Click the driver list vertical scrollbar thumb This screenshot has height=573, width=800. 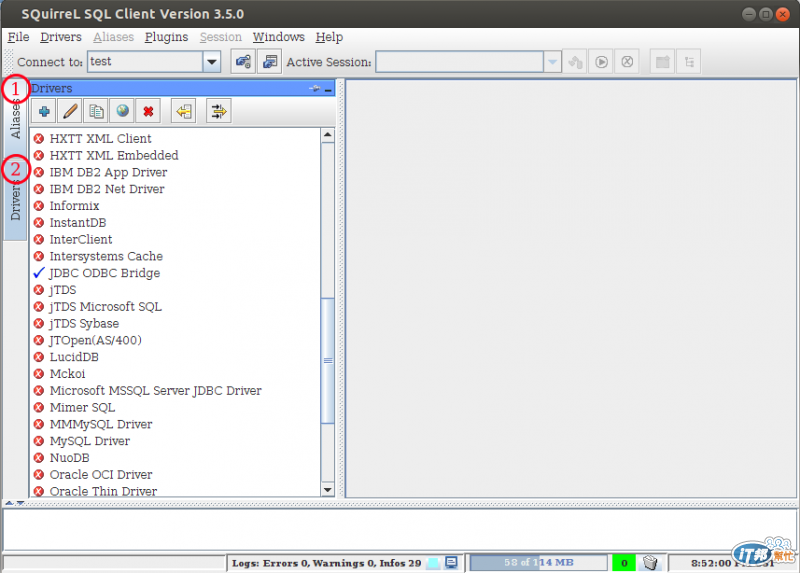coord(328,360)
